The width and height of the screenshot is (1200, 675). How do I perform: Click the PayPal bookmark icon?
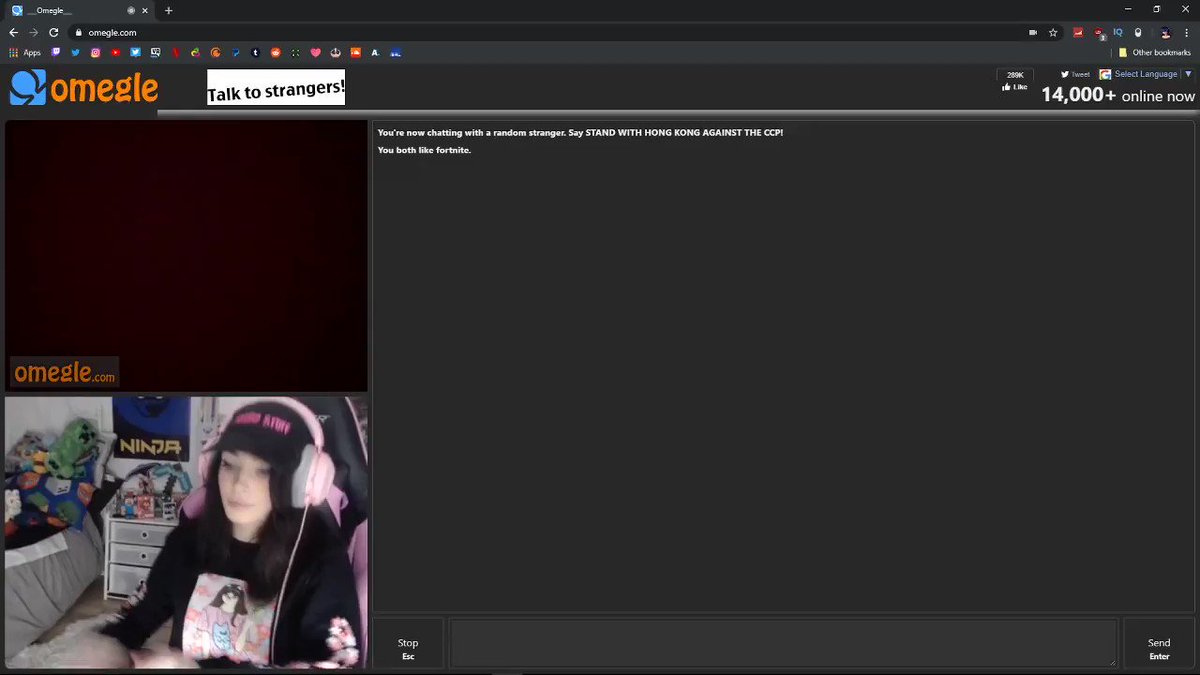(236, 52)
